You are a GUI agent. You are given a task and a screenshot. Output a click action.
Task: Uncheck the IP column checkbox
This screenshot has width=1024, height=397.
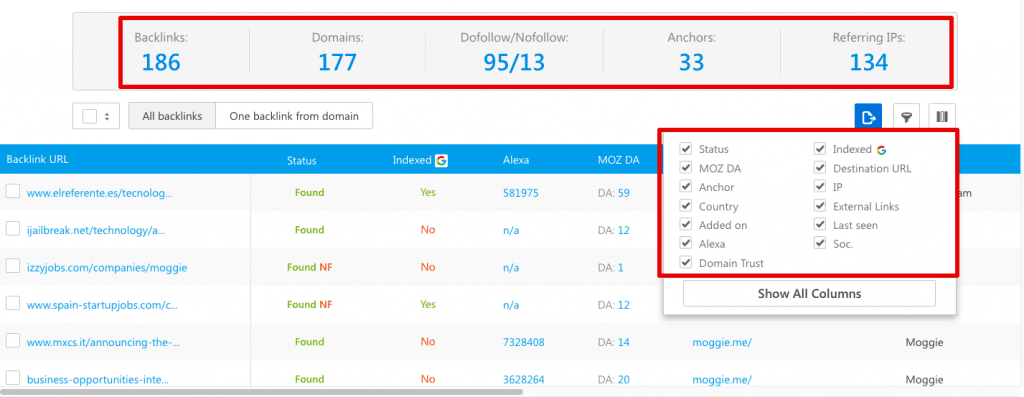(x=820, y=187)
